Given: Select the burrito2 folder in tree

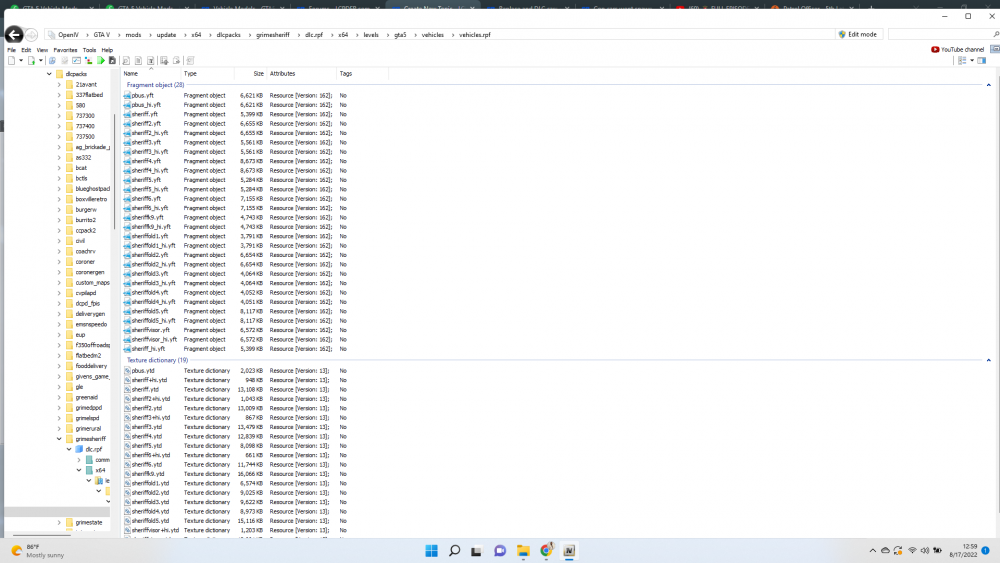Looking at the screenshot, I should [x=85, y=220].
